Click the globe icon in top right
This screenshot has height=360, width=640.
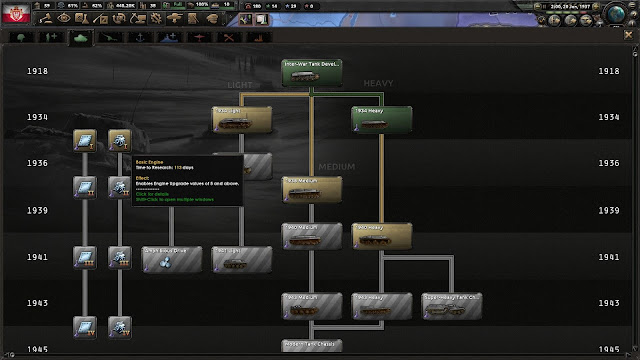click(616, 14)
